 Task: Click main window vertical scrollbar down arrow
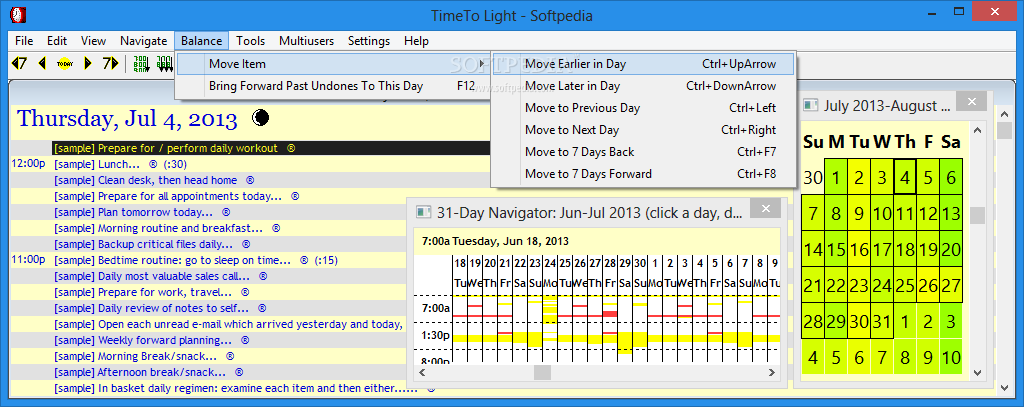[x=1005, y=388]
